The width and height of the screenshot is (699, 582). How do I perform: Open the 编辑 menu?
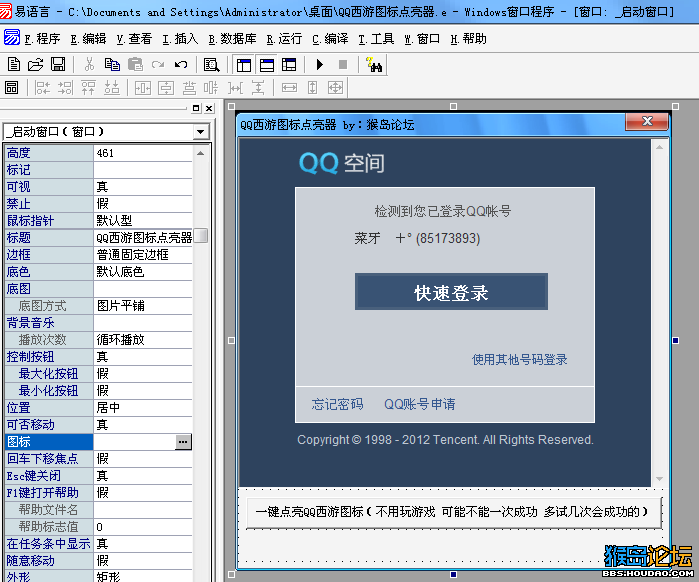pos(88,39)
